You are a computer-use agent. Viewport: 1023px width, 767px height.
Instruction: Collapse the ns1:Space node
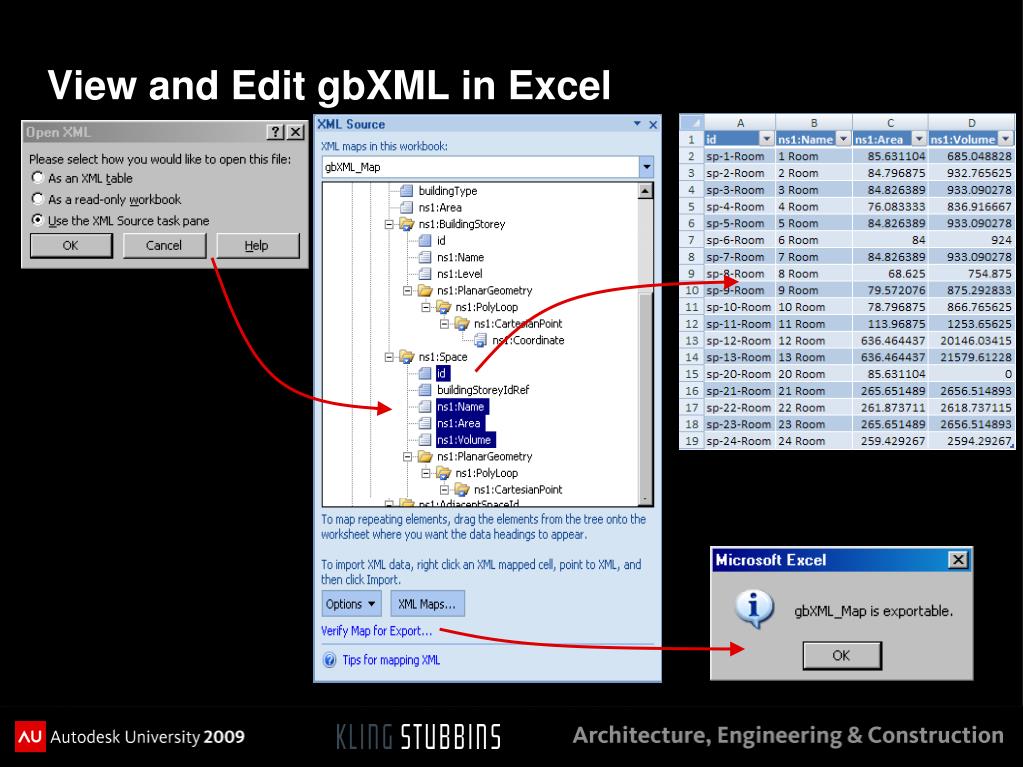[389, 357]
